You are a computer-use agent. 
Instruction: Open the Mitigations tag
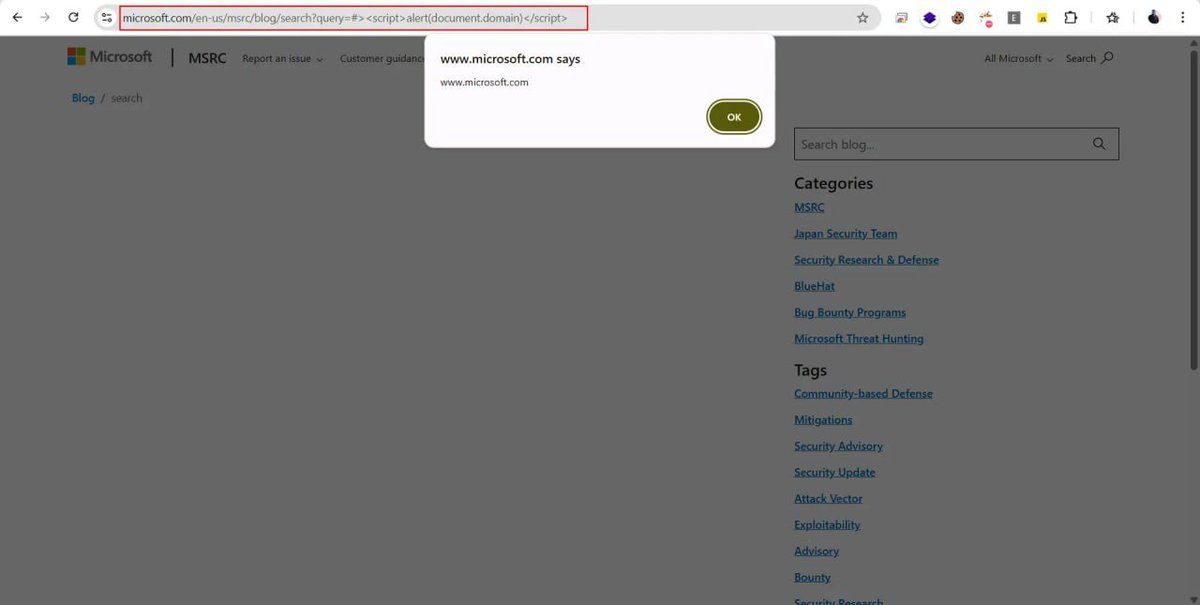[x=823, y=420]
